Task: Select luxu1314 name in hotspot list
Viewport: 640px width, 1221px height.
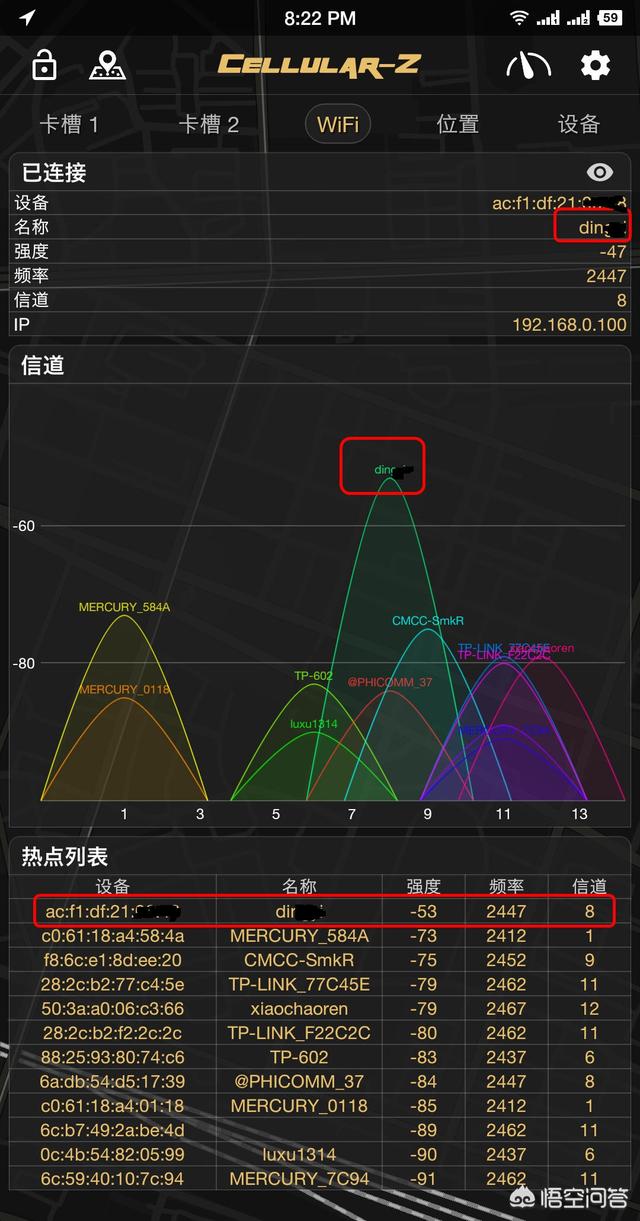Action: coord(299,1154)
